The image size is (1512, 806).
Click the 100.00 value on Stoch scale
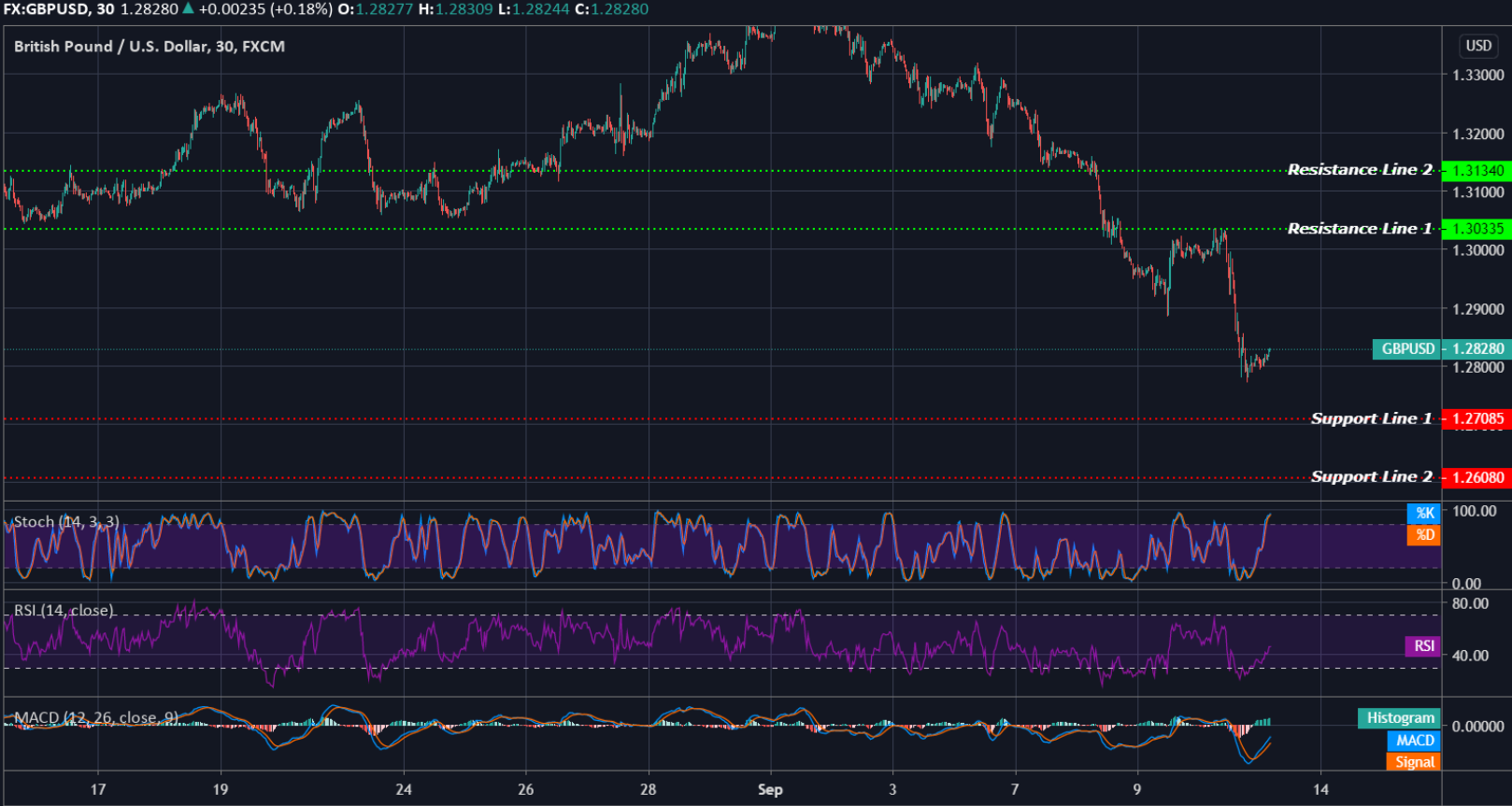point(1475,512)
